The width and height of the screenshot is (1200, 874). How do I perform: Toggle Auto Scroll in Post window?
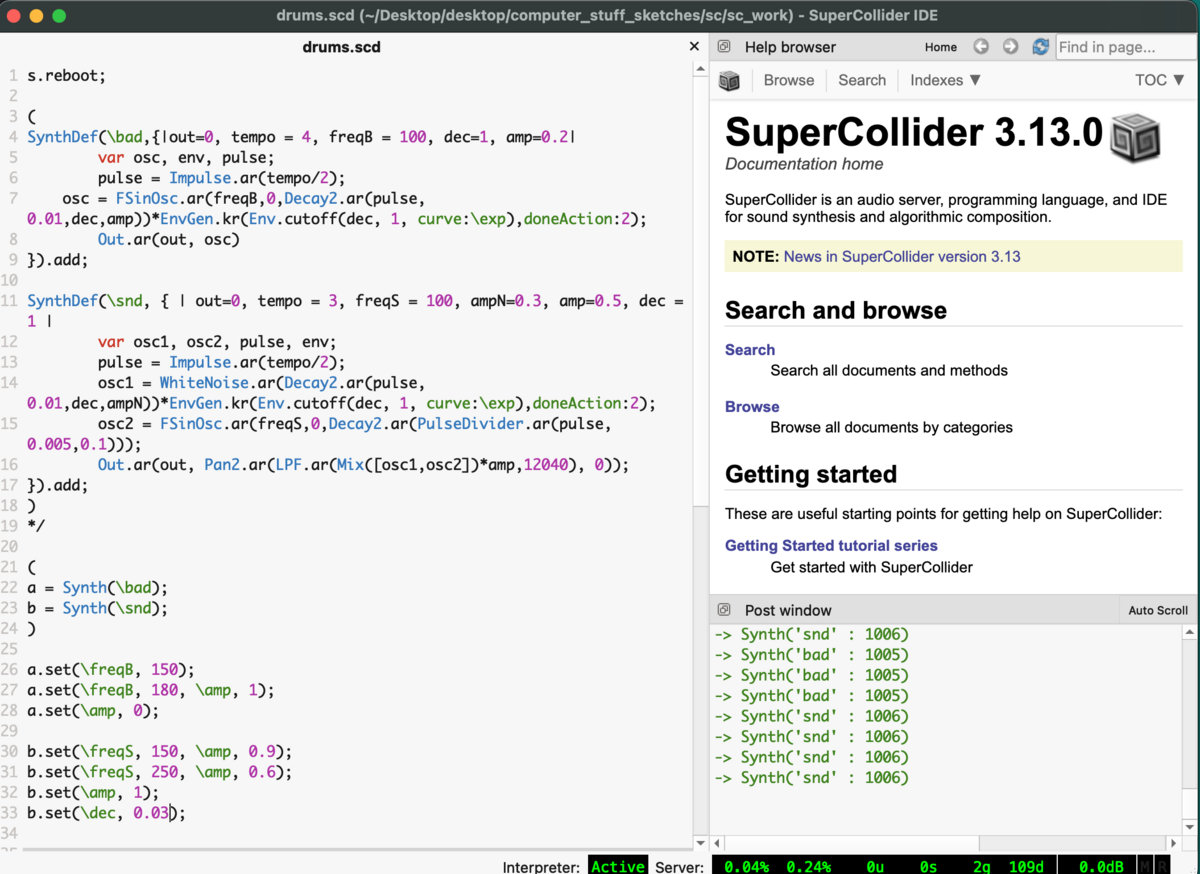[1158, 610]
